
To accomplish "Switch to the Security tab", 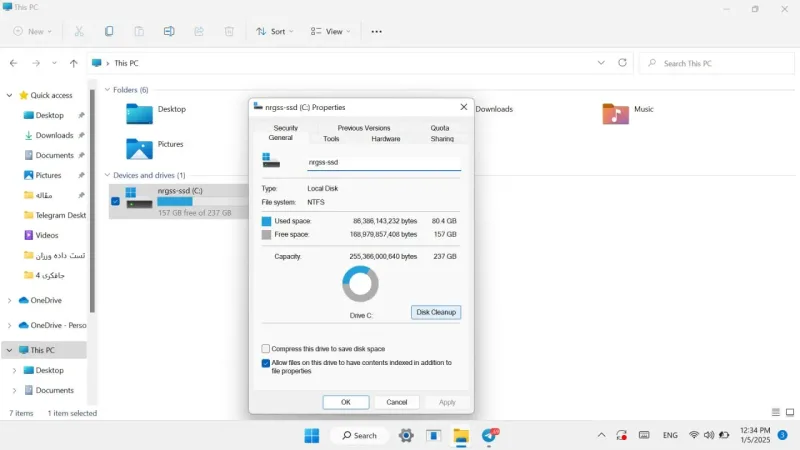I will click(285, 128).
